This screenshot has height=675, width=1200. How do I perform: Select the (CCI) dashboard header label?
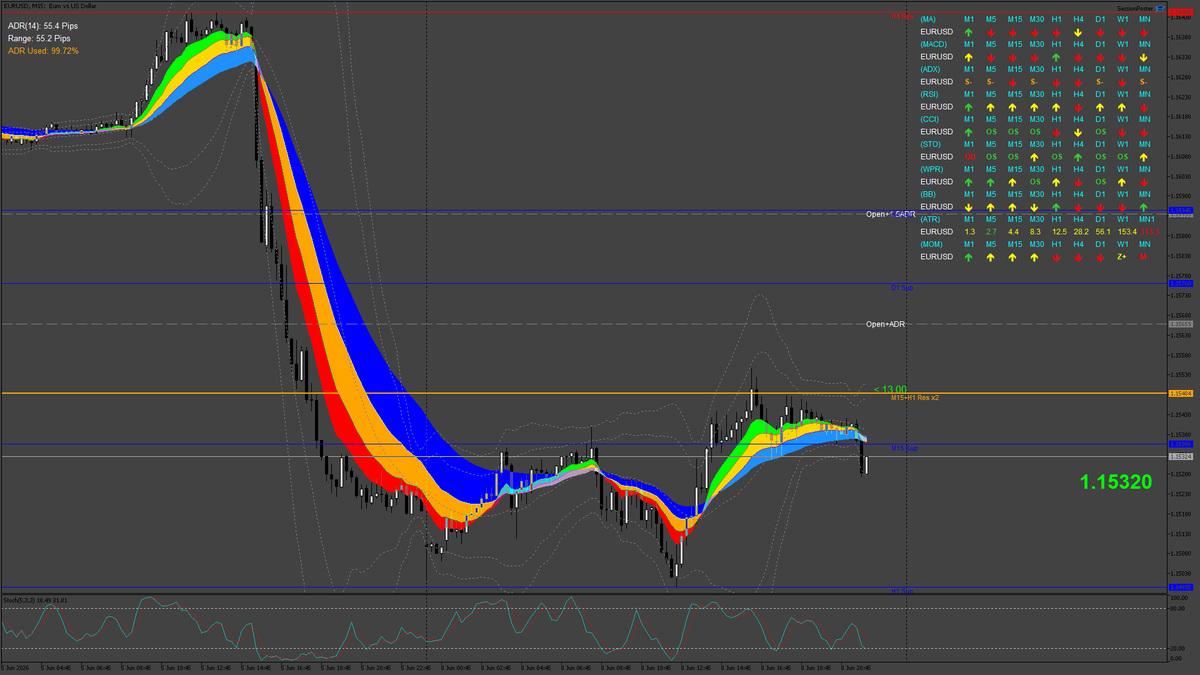click(x=930, y=119)
